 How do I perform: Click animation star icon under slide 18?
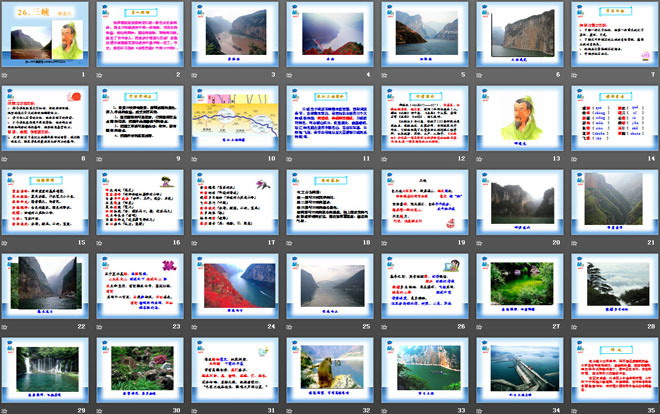tap(290, 243)
